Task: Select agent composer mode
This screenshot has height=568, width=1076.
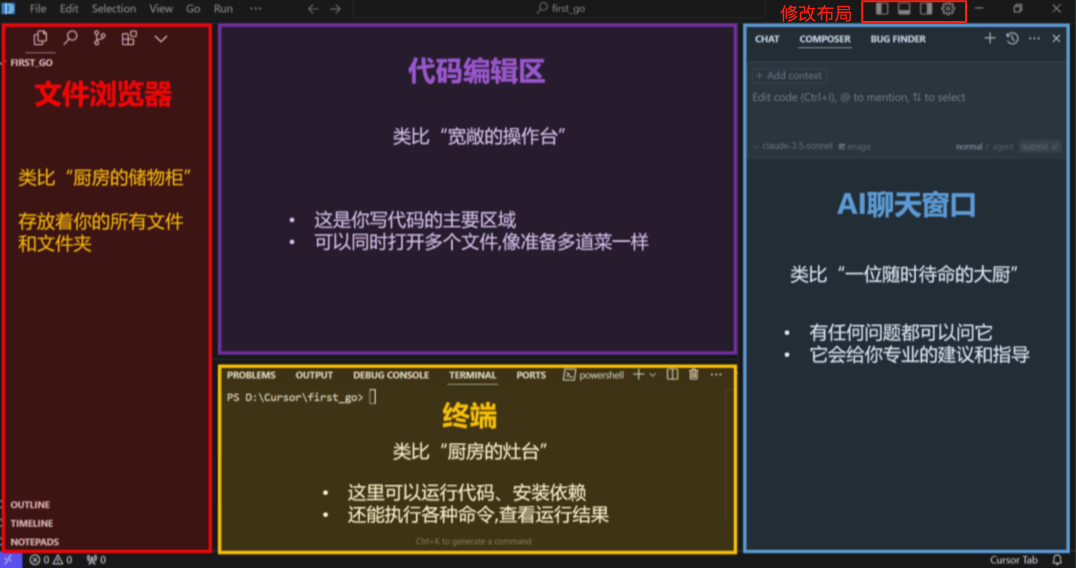Action: [1003, 147]
